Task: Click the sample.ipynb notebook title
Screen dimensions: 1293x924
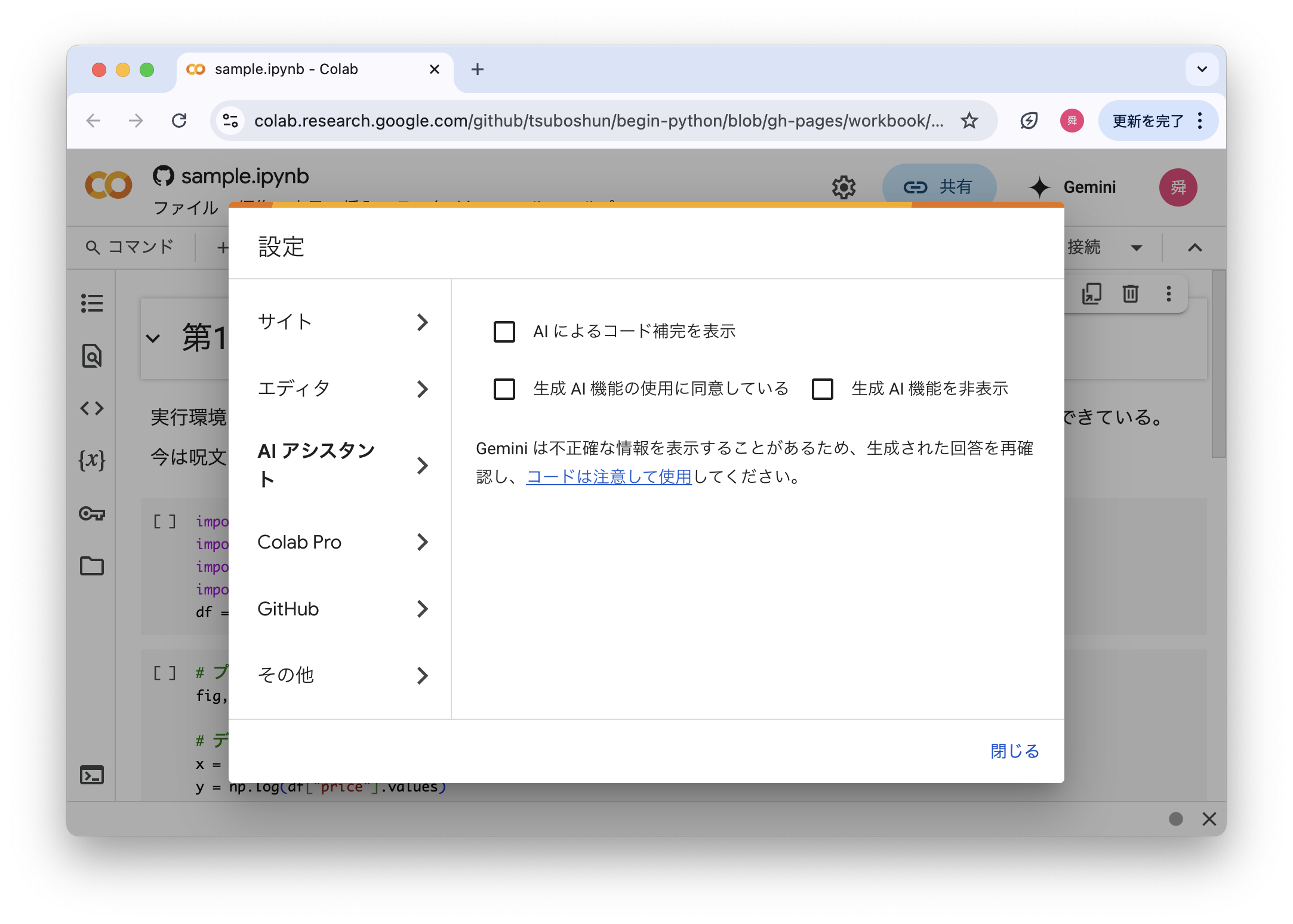Action: (x=245, y=177)
